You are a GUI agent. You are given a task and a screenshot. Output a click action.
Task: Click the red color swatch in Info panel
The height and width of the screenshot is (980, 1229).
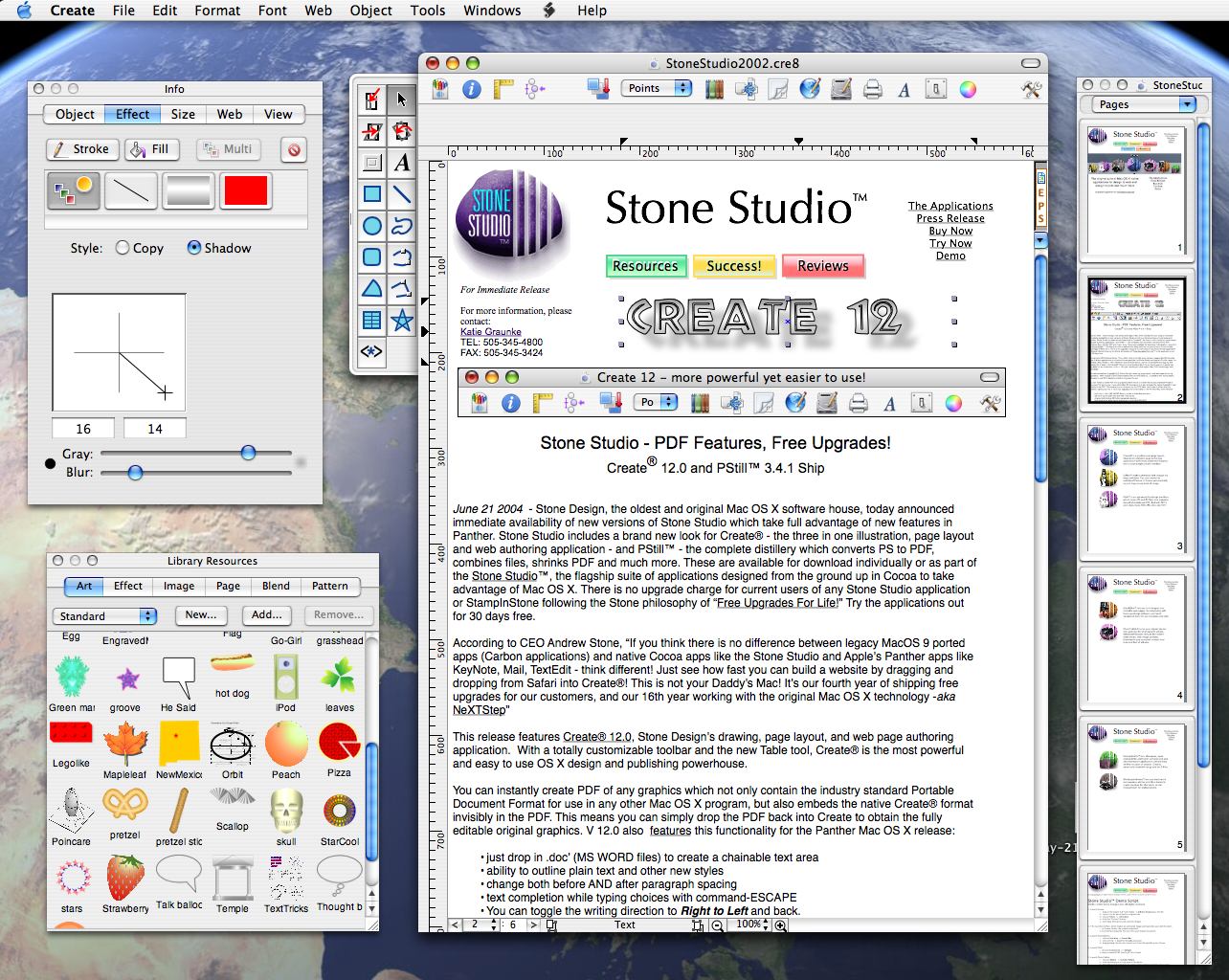tap(246, 190)
